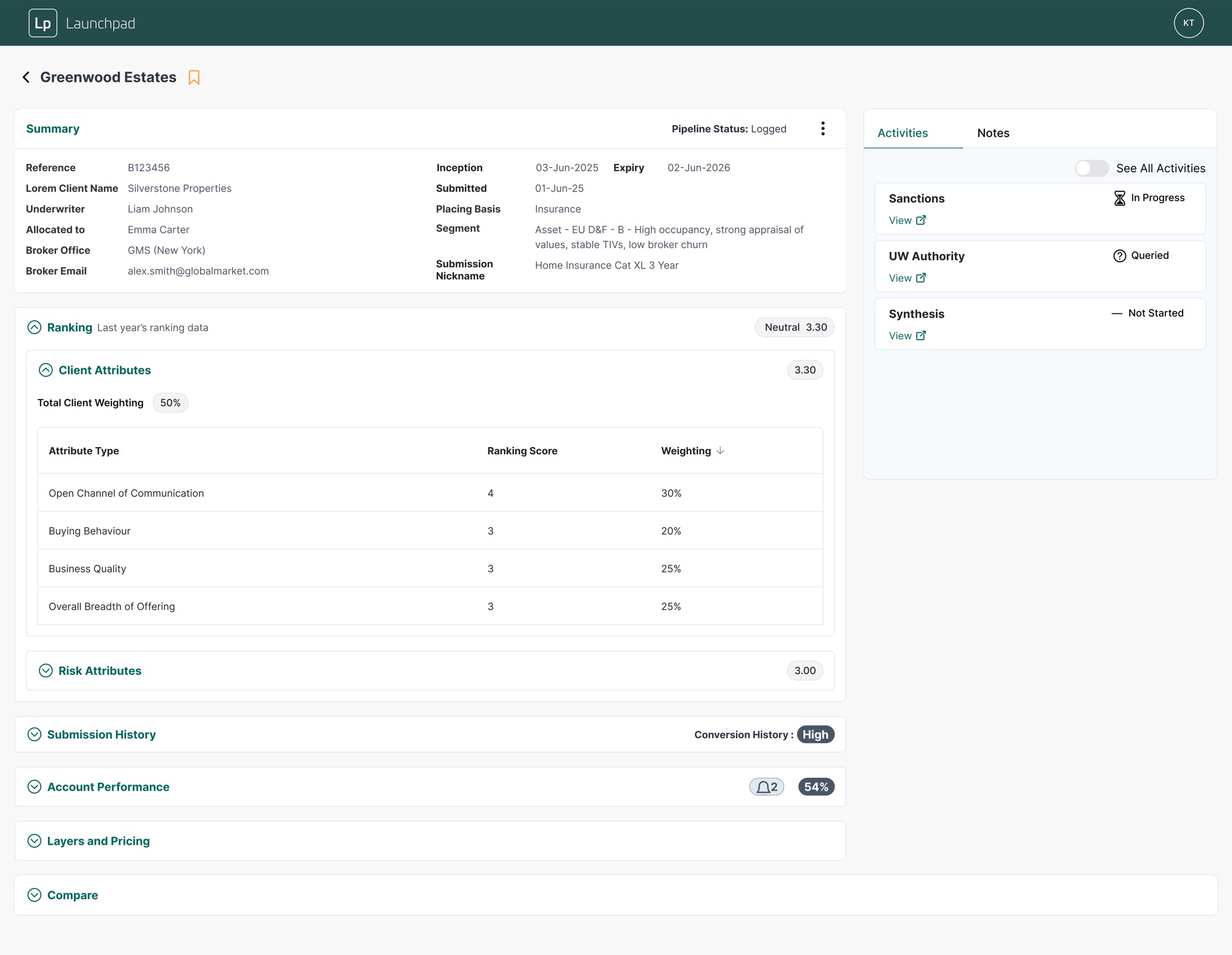The image size is (1232, 955).
Task: Click the allocated name Emma Carter
Action: 158,230
